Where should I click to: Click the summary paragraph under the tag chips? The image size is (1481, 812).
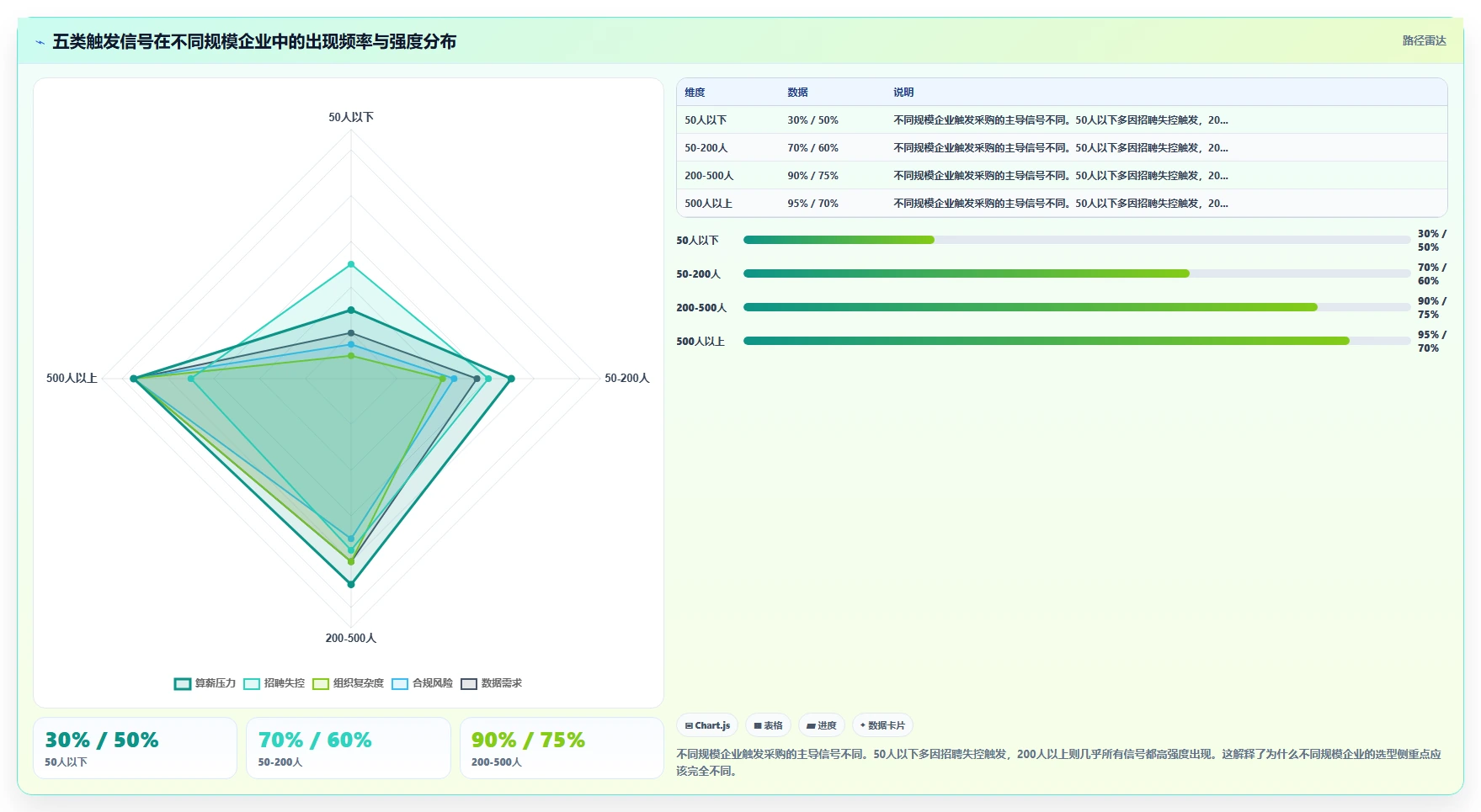pos(1058,762)
